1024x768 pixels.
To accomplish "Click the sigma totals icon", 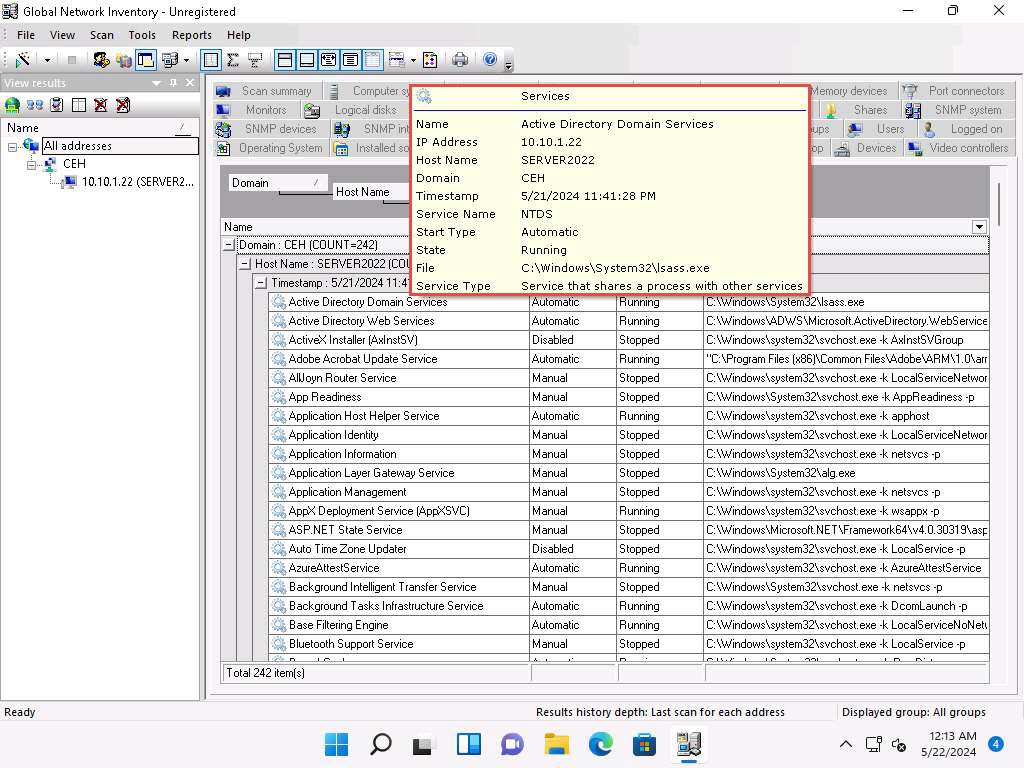I will [232, 60].
